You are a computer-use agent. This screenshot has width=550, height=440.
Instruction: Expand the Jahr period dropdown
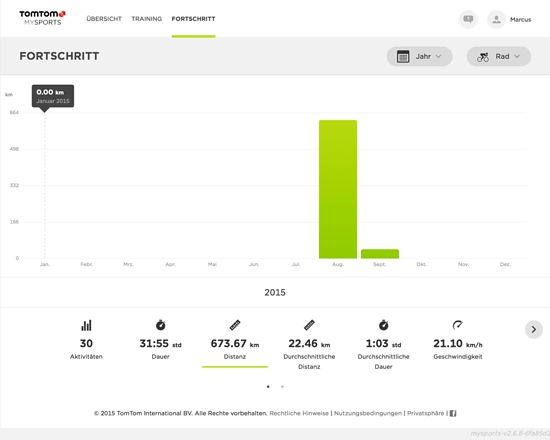point(420,56)
